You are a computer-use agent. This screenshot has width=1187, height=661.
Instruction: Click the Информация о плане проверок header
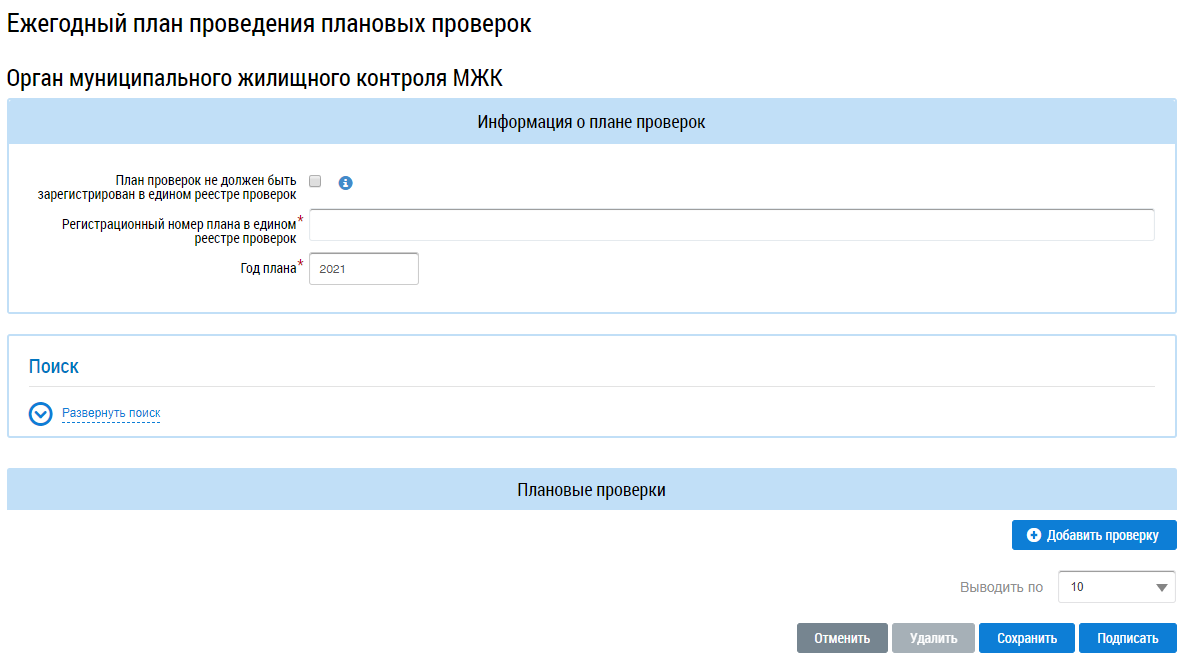click(591, 122)
